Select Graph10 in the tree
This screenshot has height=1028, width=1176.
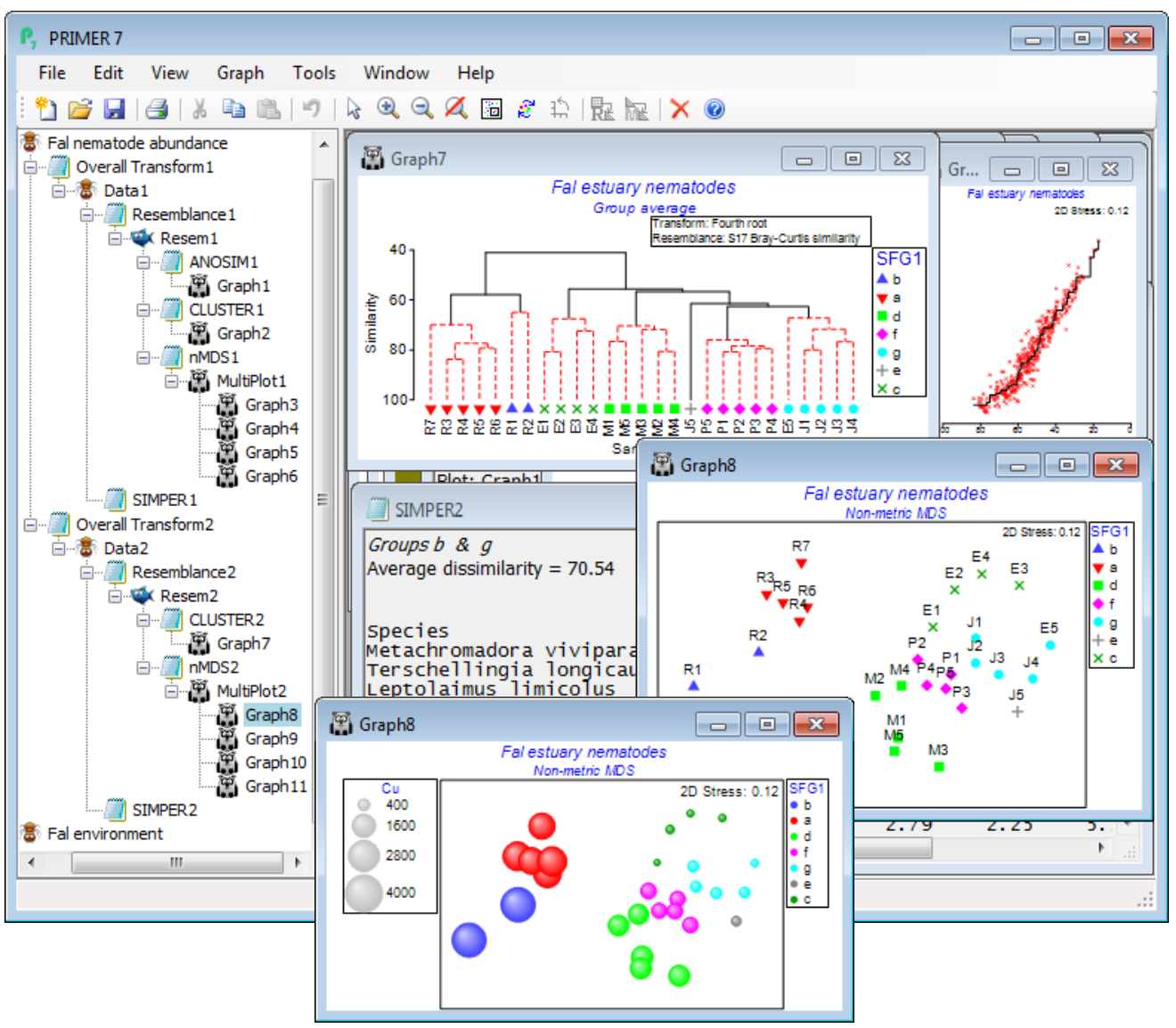coord(275,763)
